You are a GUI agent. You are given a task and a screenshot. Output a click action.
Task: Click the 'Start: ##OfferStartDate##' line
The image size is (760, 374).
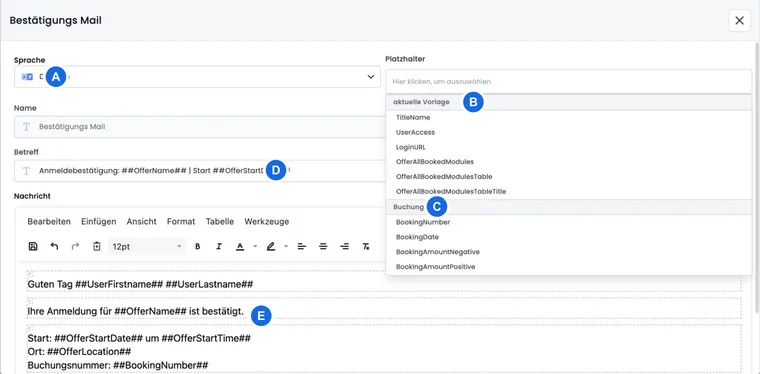click(x=139, y=338)
